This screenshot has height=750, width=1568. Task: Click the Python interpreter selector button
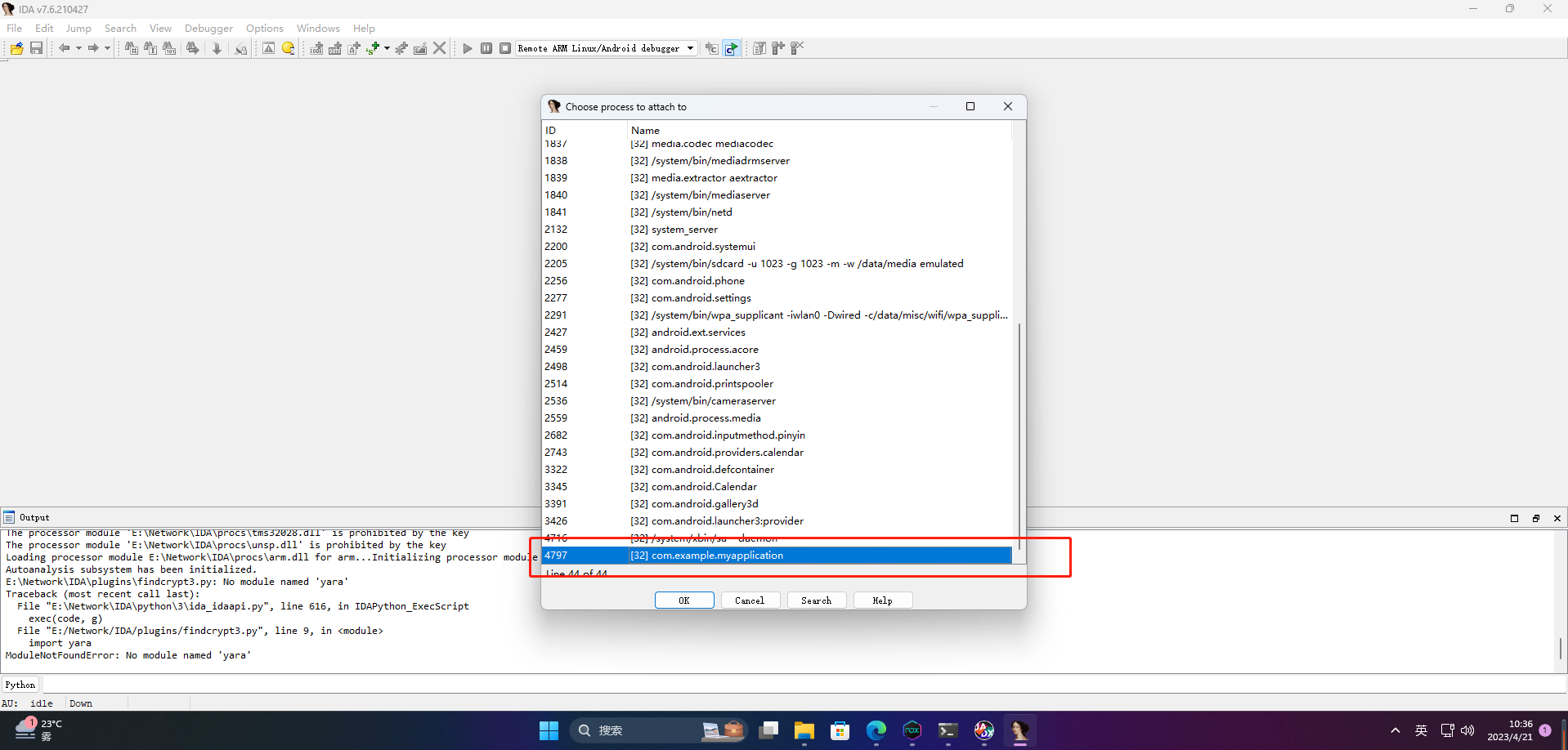click(x=20, y=685)
